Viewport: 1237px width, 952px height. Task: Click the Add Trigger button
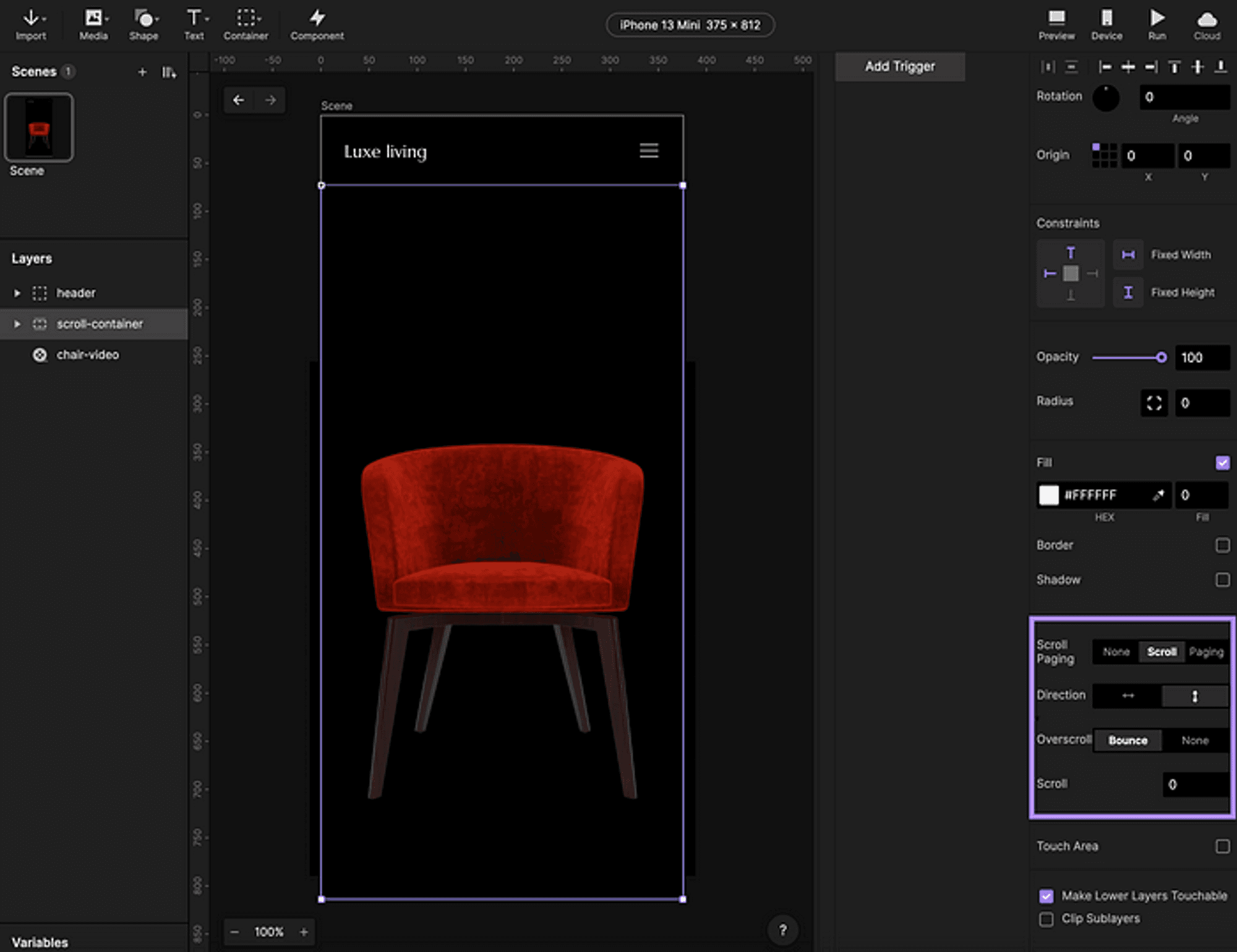(x=900, y=66)
